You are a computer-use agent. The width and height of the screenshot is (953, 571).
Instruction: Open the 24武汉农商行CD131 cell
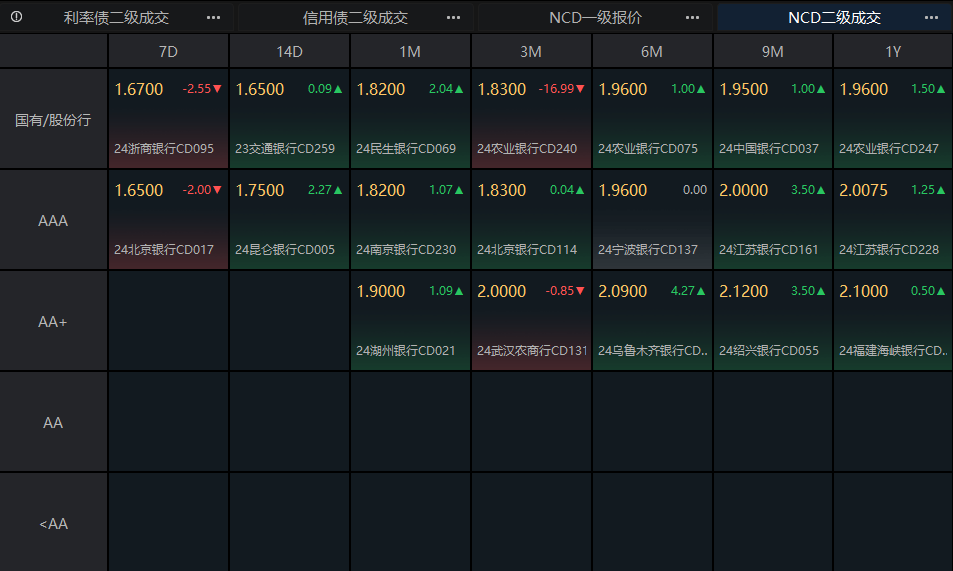(x=531, y=320)
